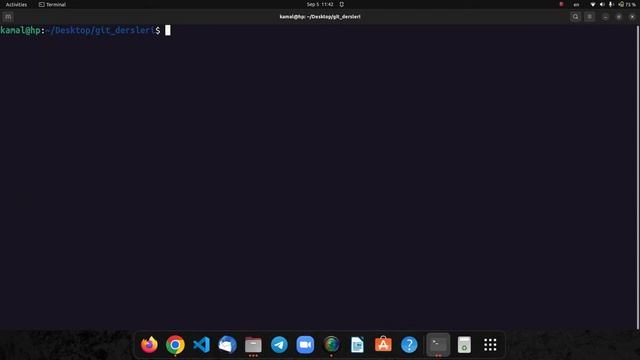
Task: Launch Telegram from the dock
Action: [x=279, y=344]
